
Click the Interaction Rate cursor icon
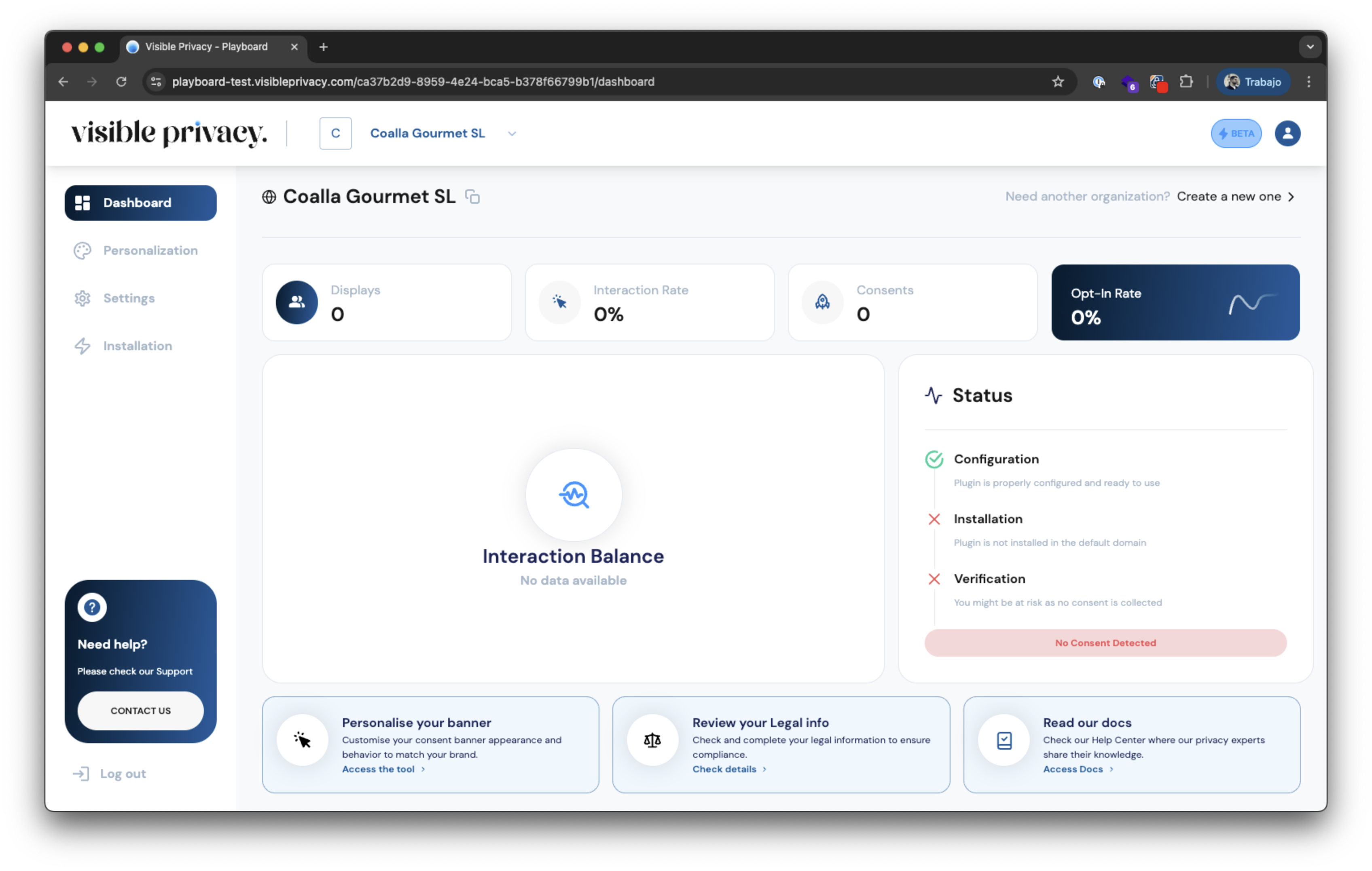click(559, 302)
